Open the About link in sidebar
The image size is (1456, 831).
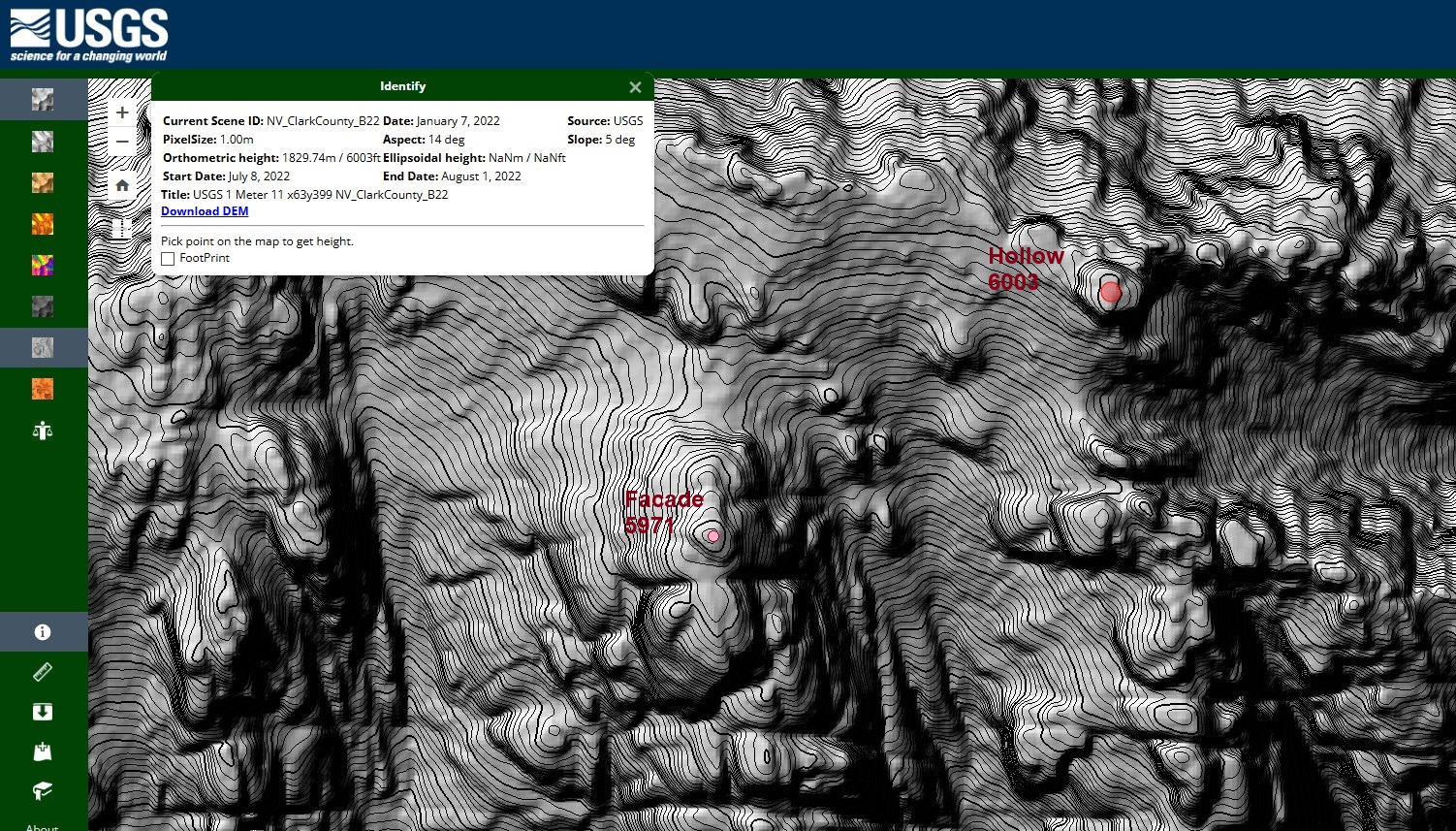(43, 827)
